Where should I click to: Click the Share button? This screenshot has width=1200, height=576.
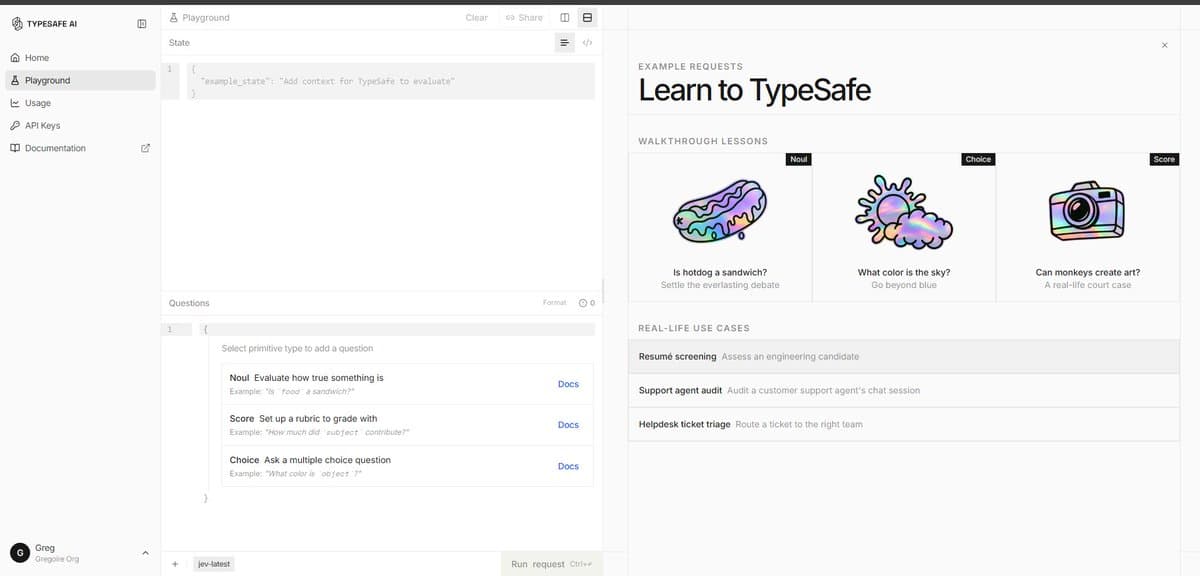pos(524,18)
